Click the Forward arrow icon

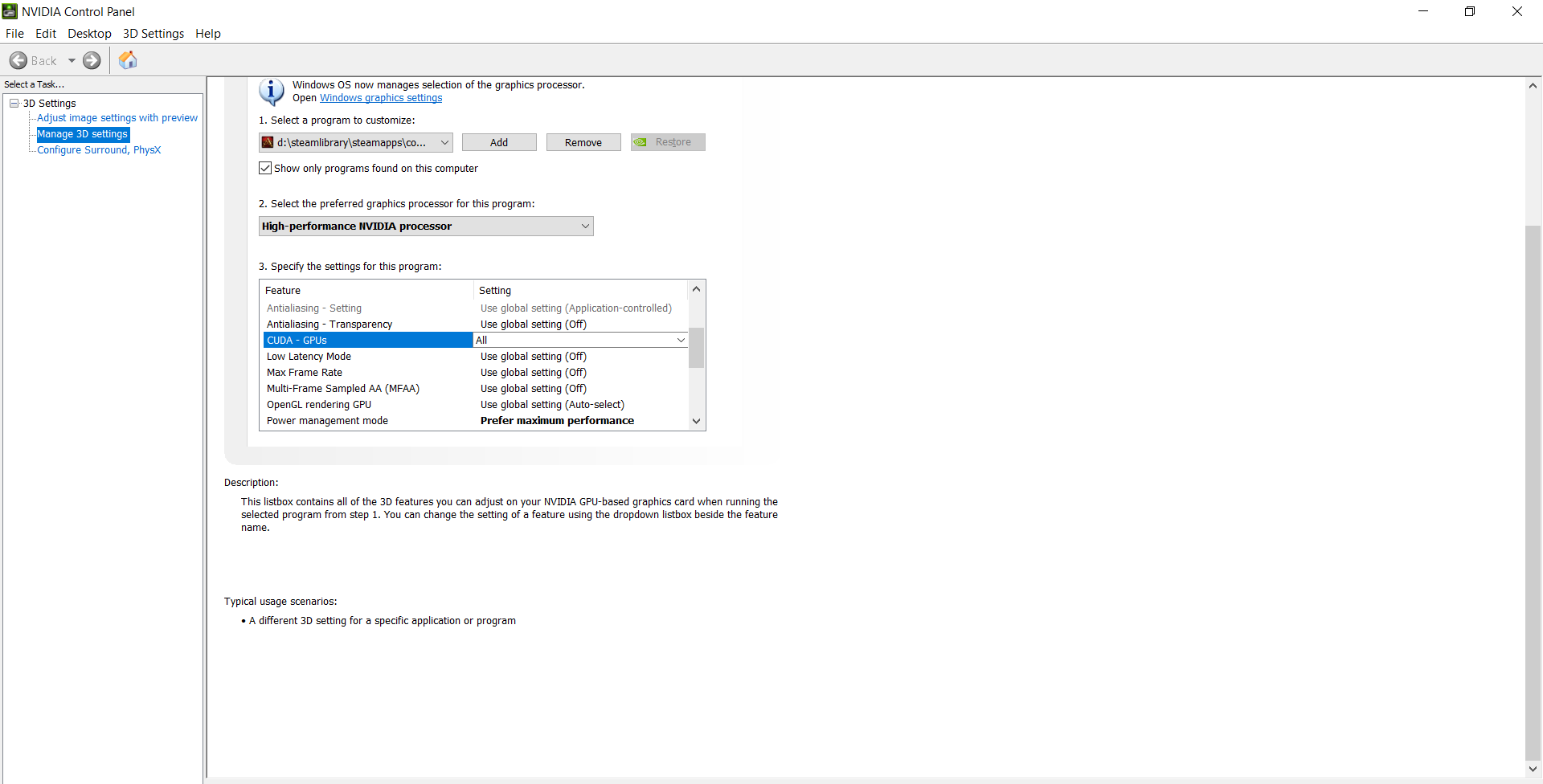point(92,60)
